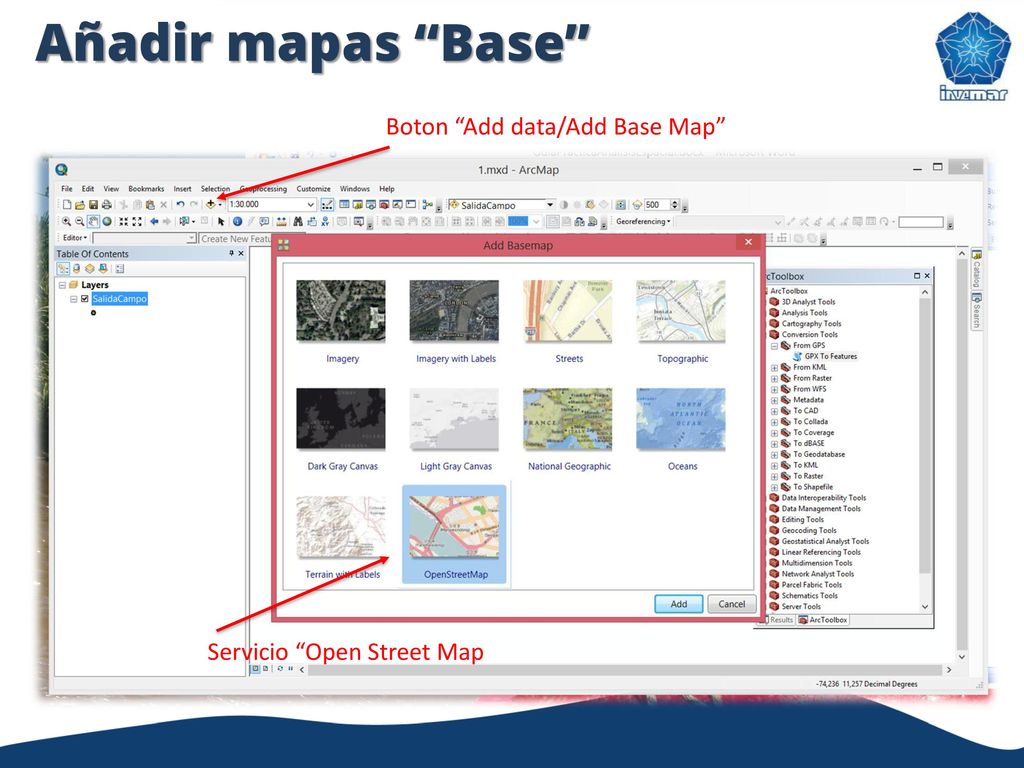The image size is (1024, 768).
Task: Open a map document with folder icon
Action: [x=80, y=204]
